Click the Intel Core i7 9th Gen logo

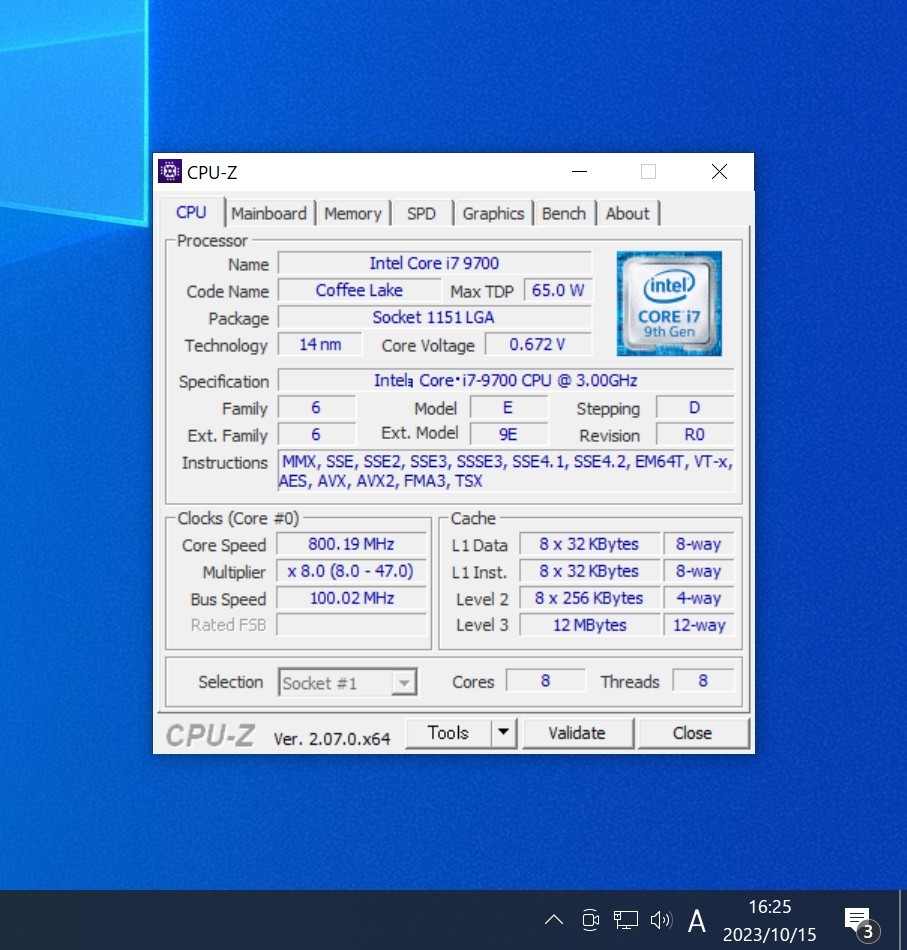pos(669,303)
